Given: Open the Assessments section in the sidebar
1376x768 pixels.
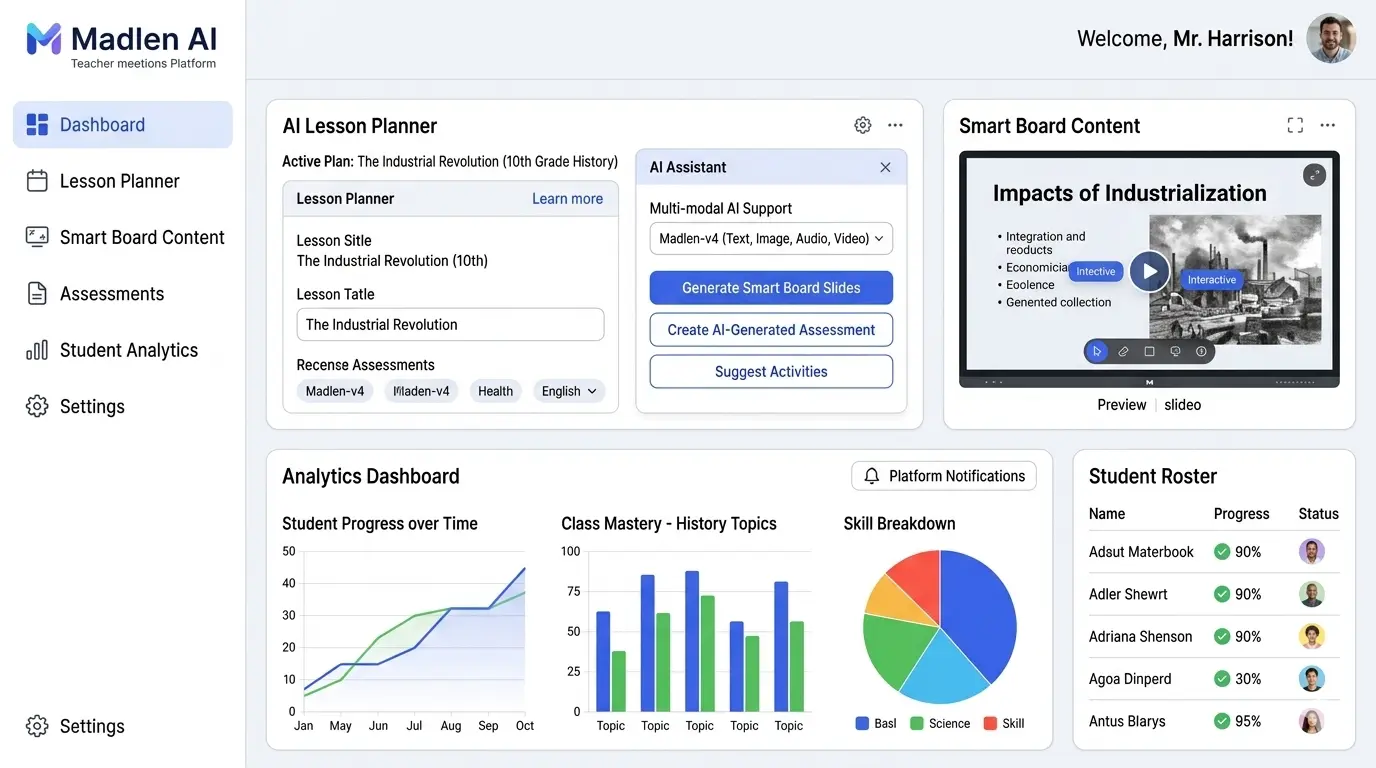Looking at the screenshot, I should pyautogui.click(x=113, y=293).
